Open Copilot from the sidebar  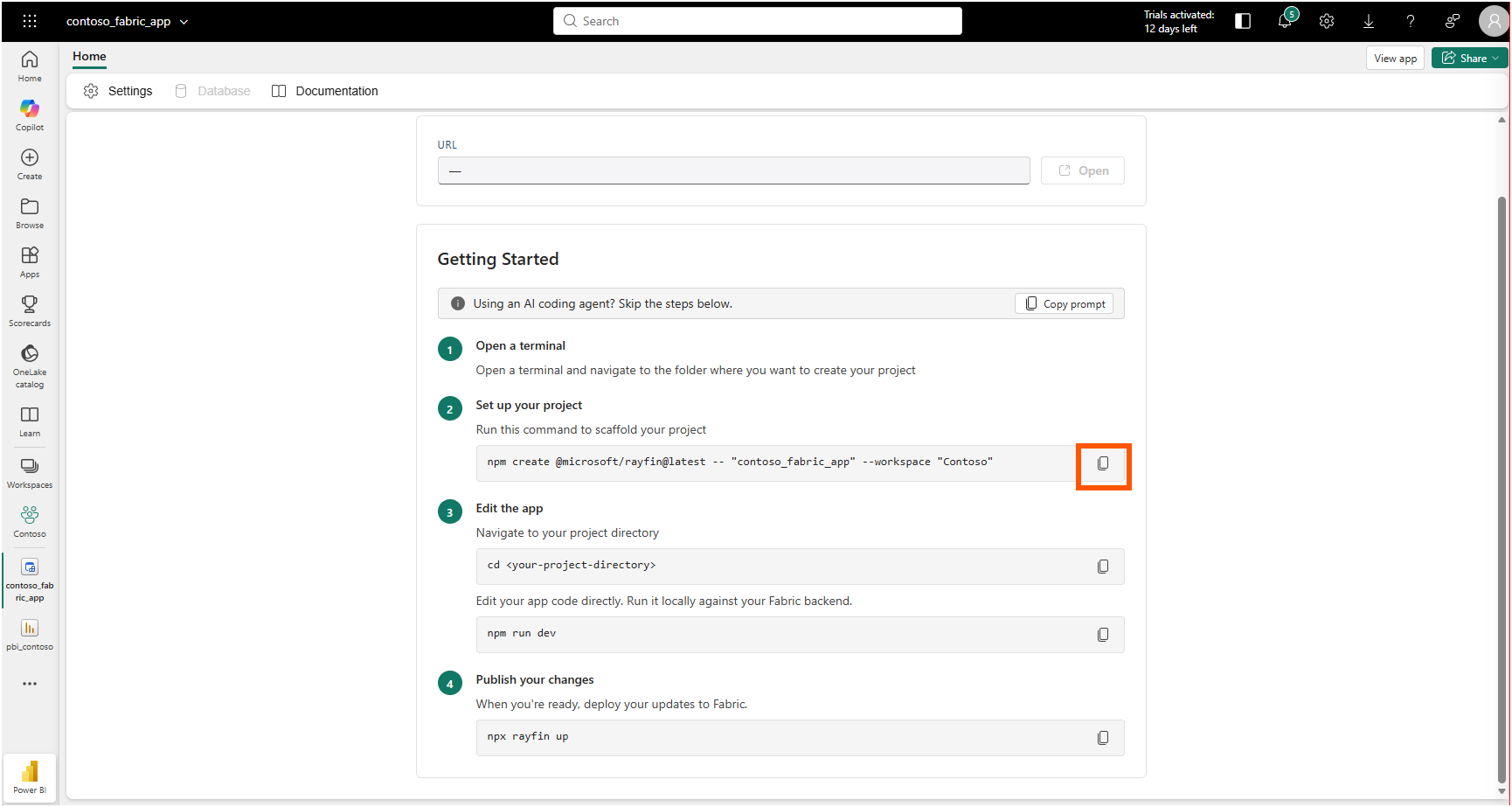point(30,115)
